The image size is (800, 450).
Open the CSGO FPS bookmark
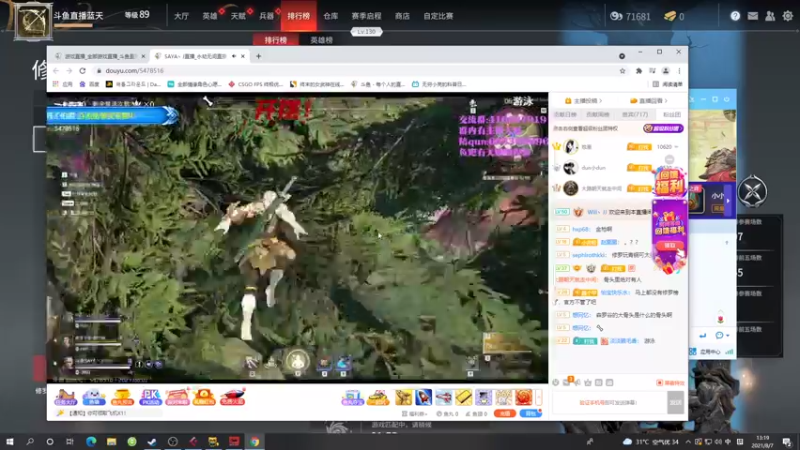pos(256,84)
